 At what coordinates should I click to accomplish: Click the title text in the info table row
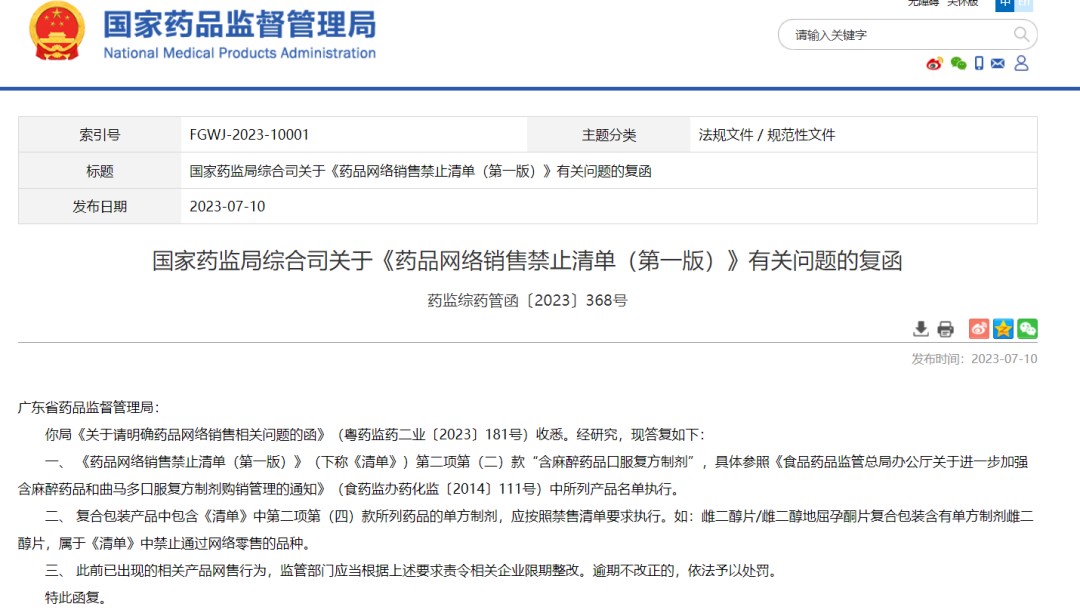(420, 171)
